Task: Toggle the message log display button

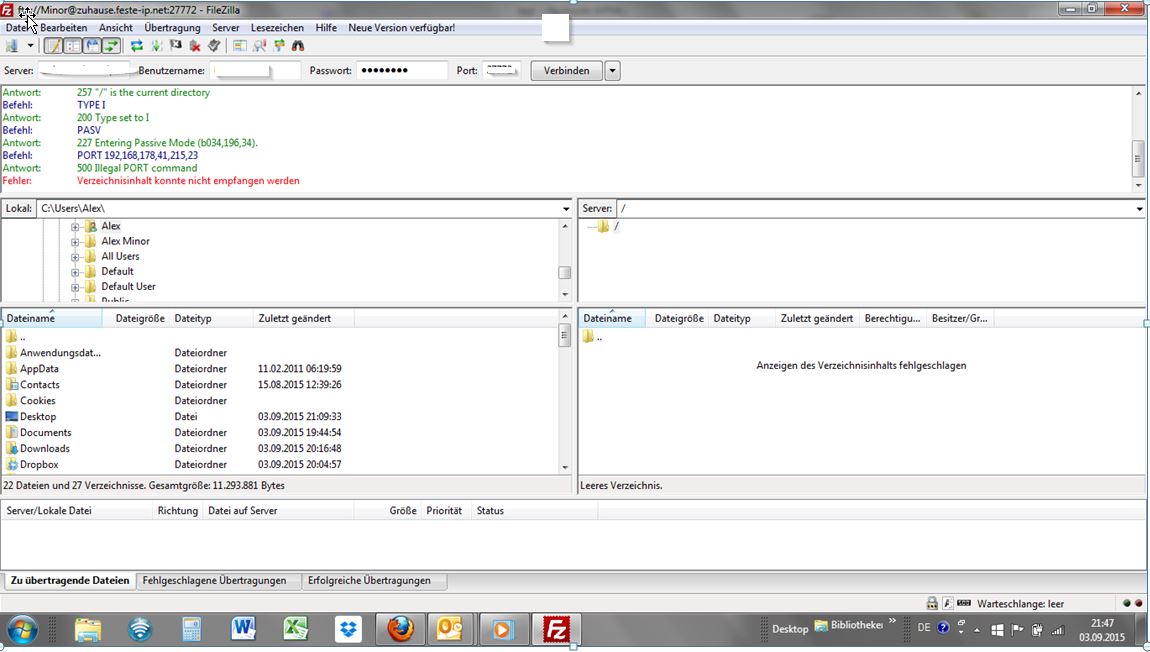Action: (54, 46)
